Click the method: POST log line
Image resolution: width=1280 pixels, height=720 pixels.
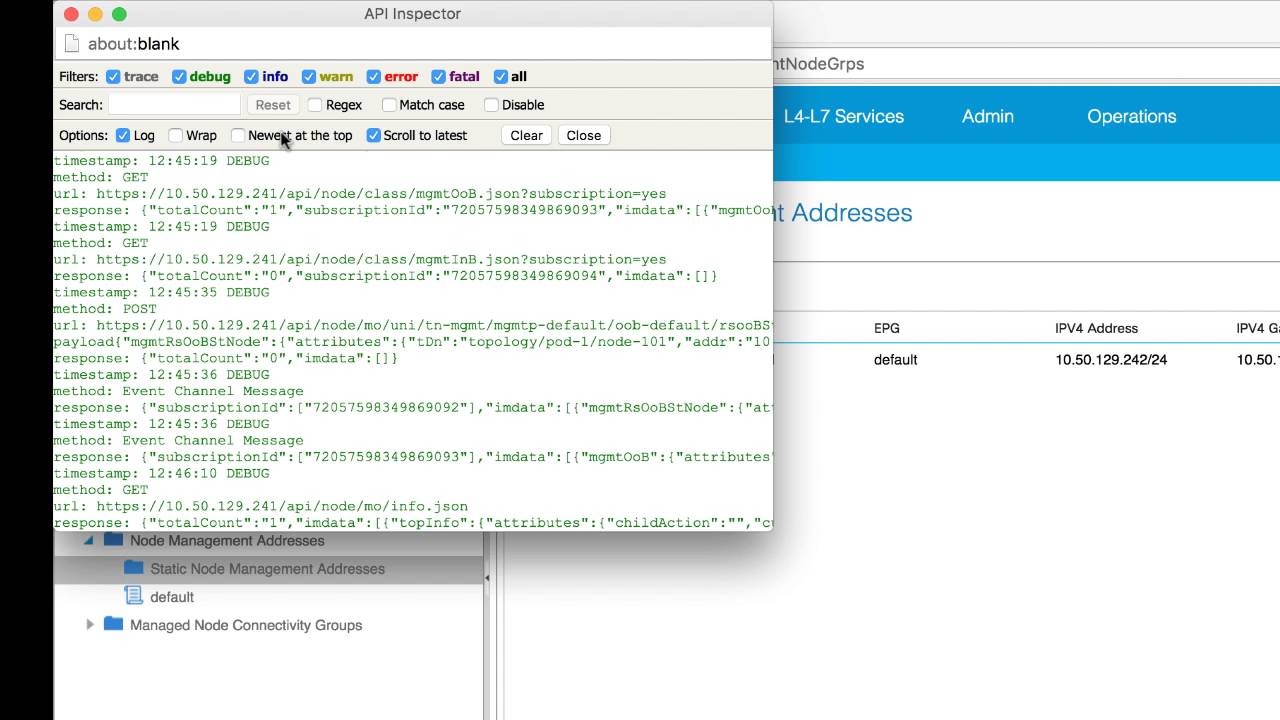105,310
